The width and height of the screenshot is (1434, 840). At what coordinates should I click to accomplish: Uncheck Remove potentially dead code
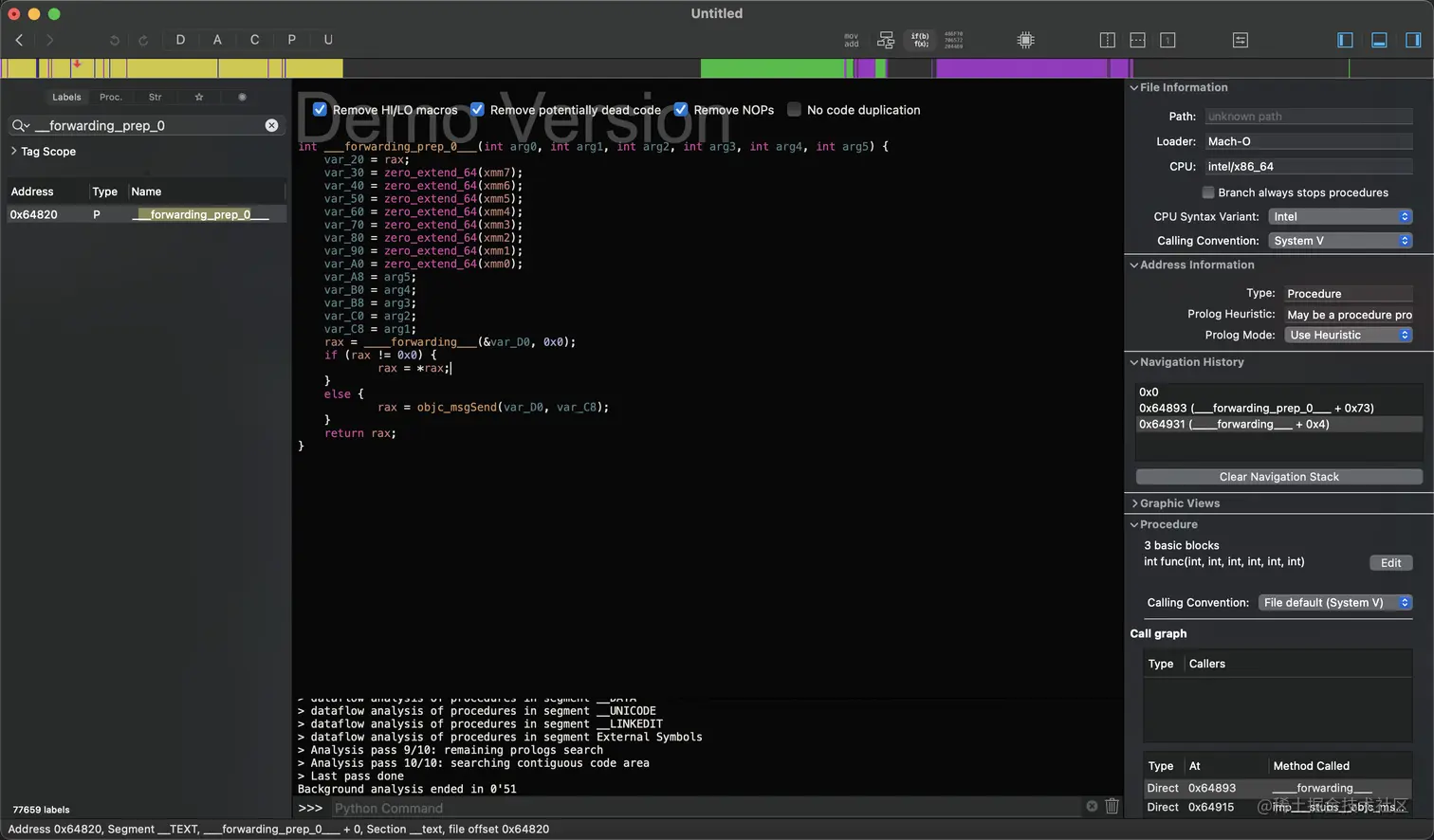pyautogui.click(x=477, y=110)
